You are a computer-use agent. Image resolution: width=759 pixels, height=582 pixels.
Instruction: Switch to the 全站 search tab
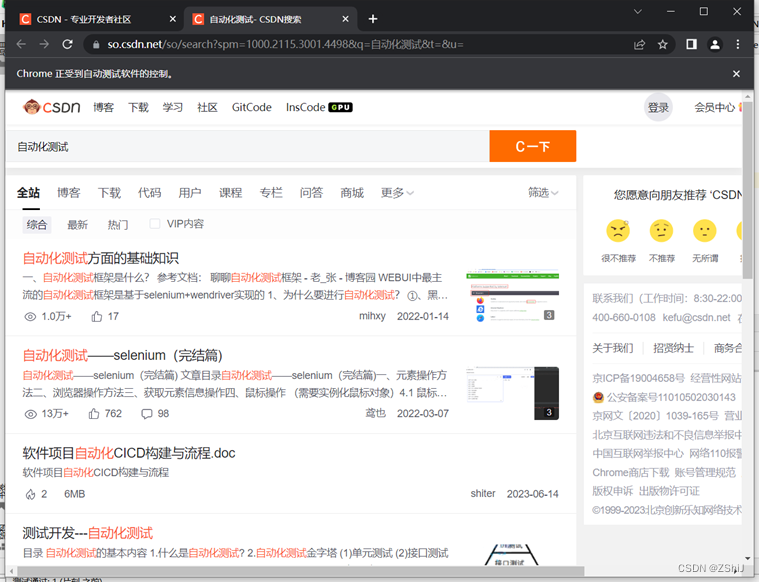(x=29, y=193)
